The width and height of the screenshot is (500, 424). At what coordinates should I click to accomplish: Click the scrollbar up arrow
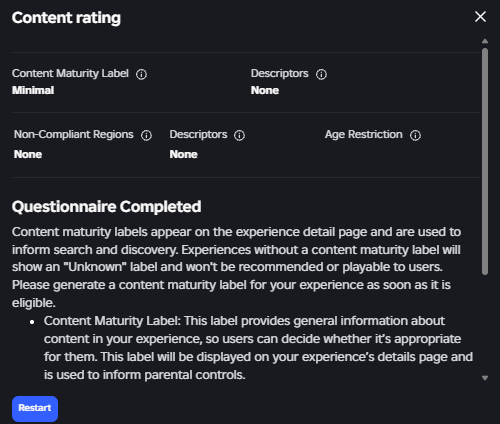pos(485,41)
